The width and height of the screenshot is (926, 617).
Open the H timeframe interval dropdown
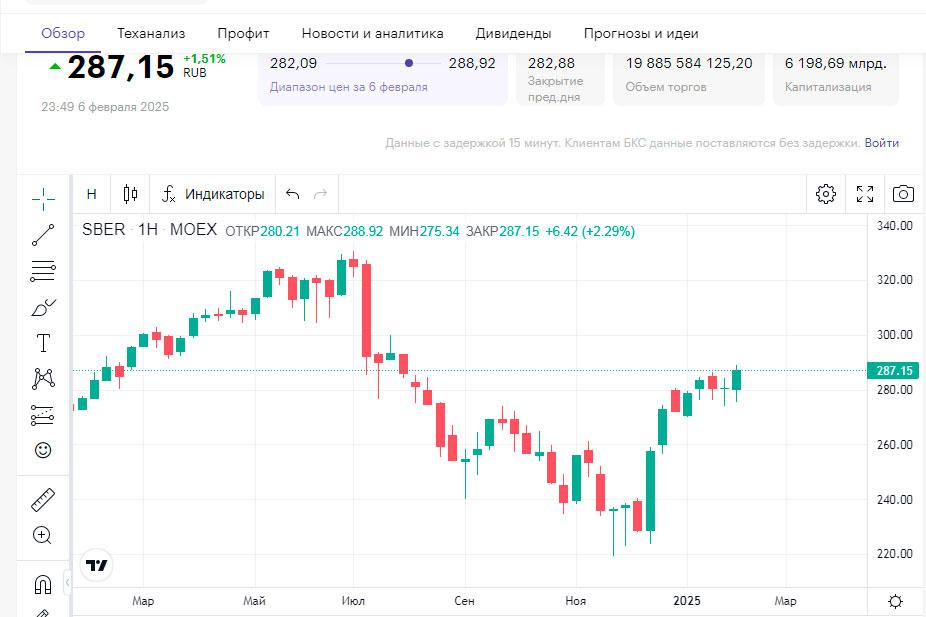tap(92, 194)
